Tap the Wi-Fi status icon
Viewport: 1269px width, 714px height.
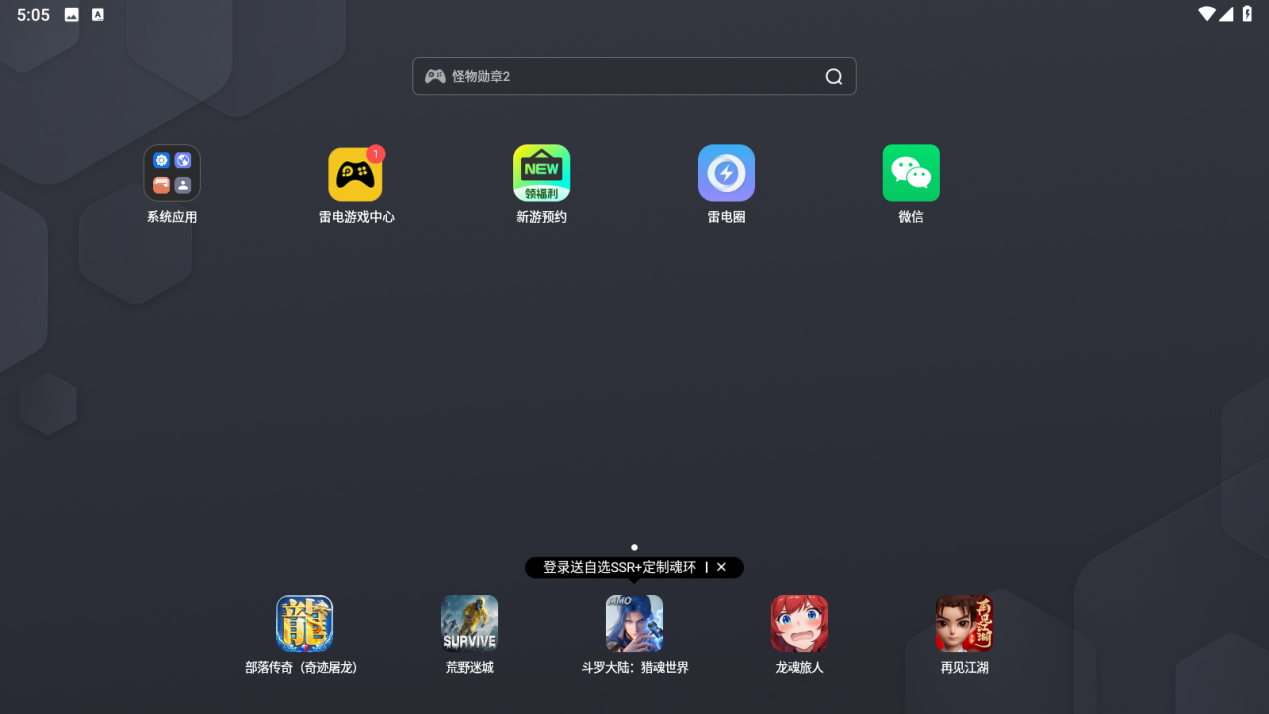(1207, 14)
